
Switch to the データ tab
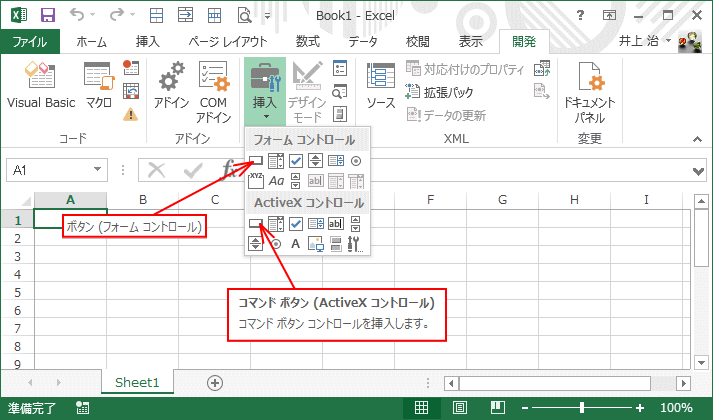point(363,42)
